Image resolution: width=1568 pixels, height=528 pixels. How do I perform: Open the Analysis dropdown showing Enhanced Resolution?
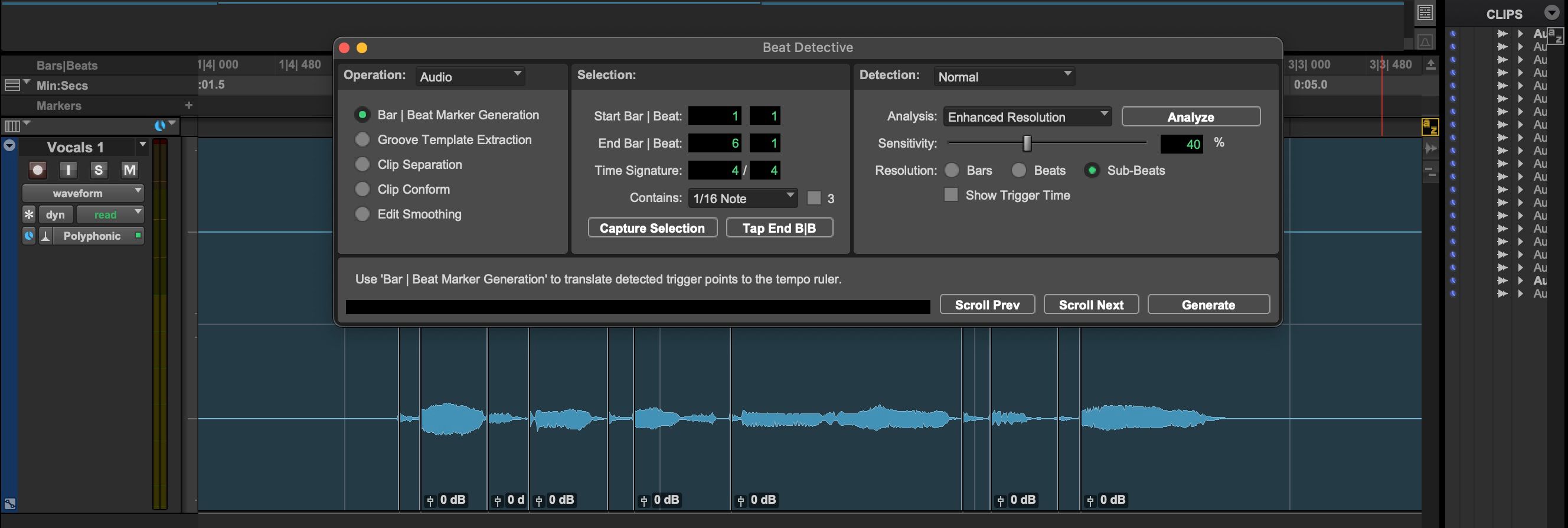pyautogui.click(x=1027, y=116)
